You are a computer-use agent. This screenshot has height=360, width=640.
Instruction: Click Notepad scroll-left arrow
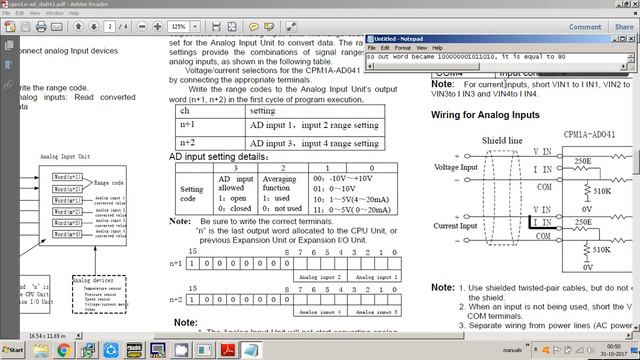370,66
